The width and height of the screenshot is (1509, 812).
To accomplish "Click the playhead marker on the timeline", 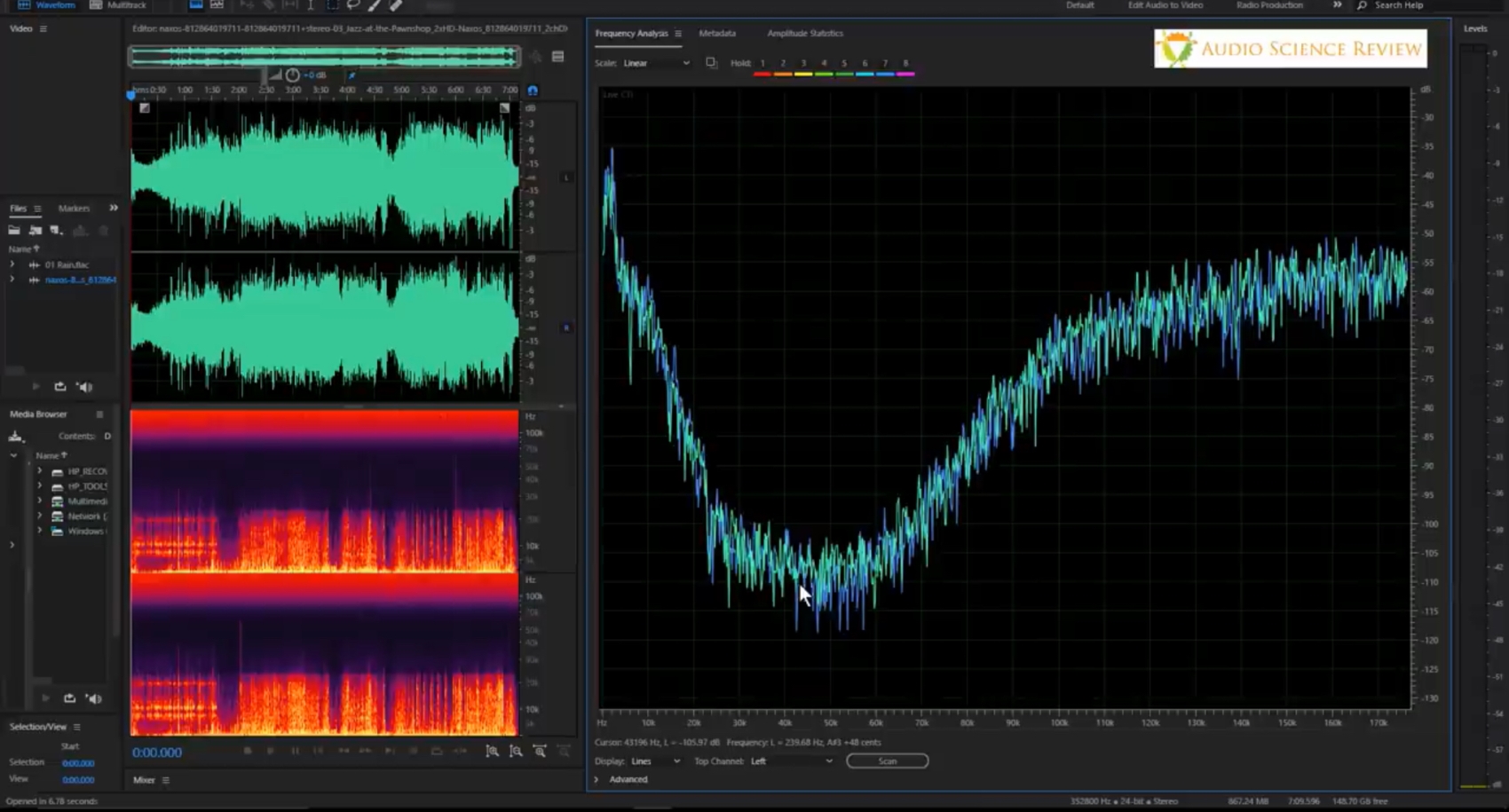I will [131, 94].
